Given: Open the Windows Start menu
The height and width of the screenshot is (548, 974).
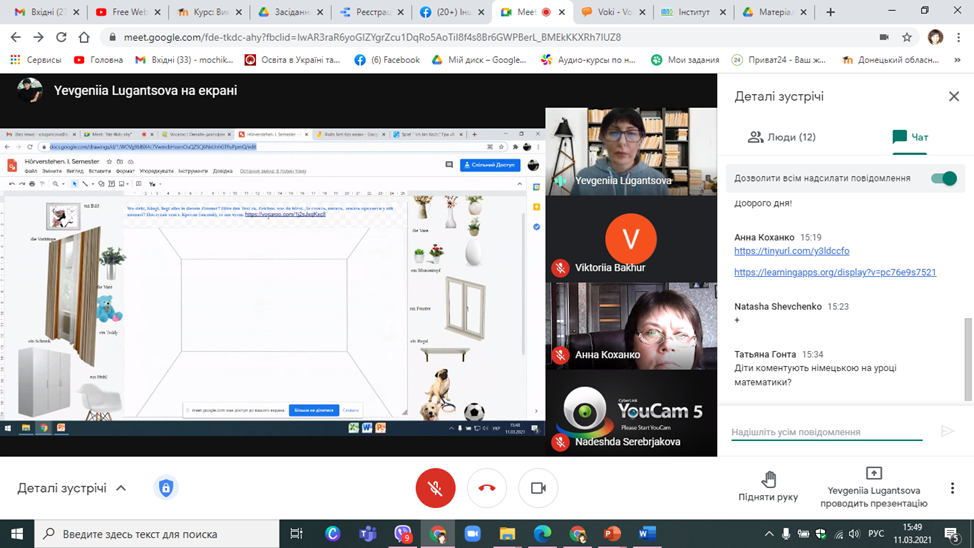Looking at the screenshot, I should click(17, 534).
